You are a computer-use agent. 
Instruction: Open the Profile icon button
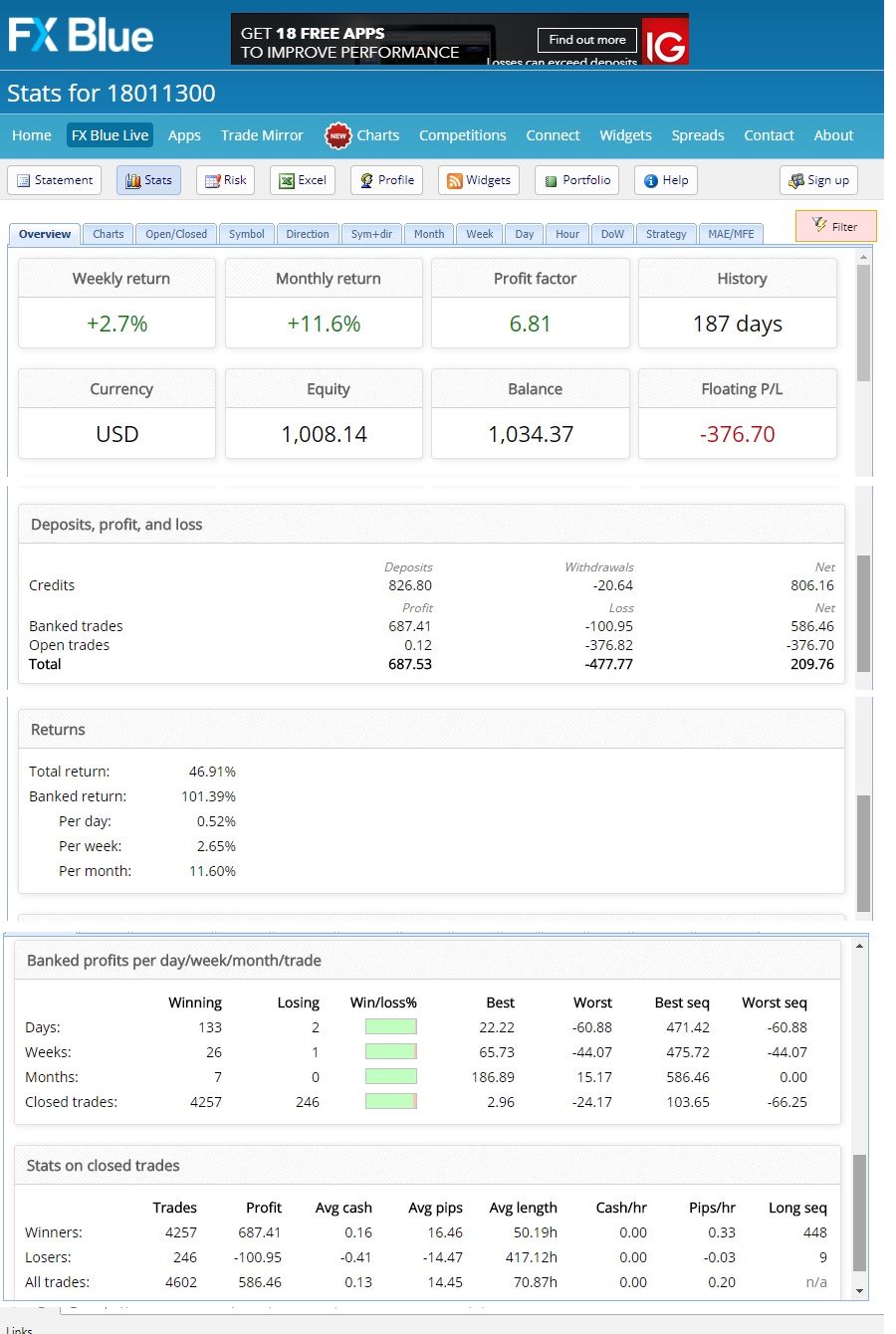(367, 180)
